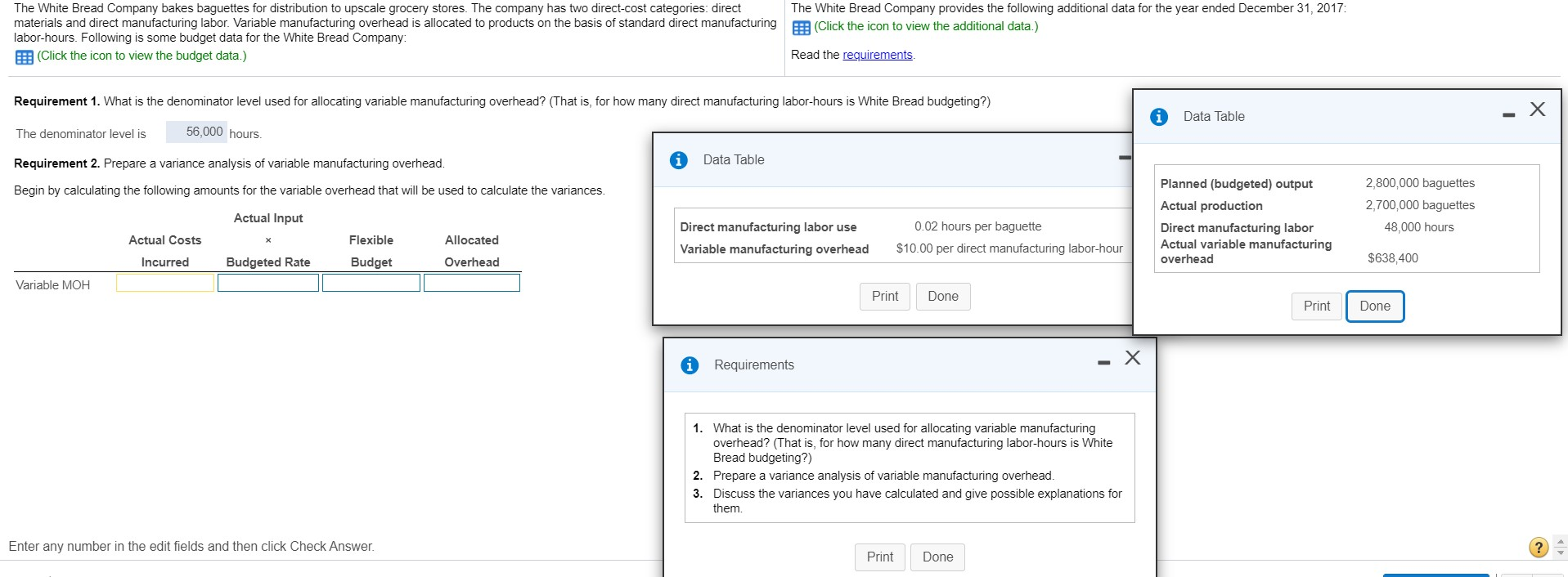Minimize the middle Data Table dialog

click(1125, 158)
